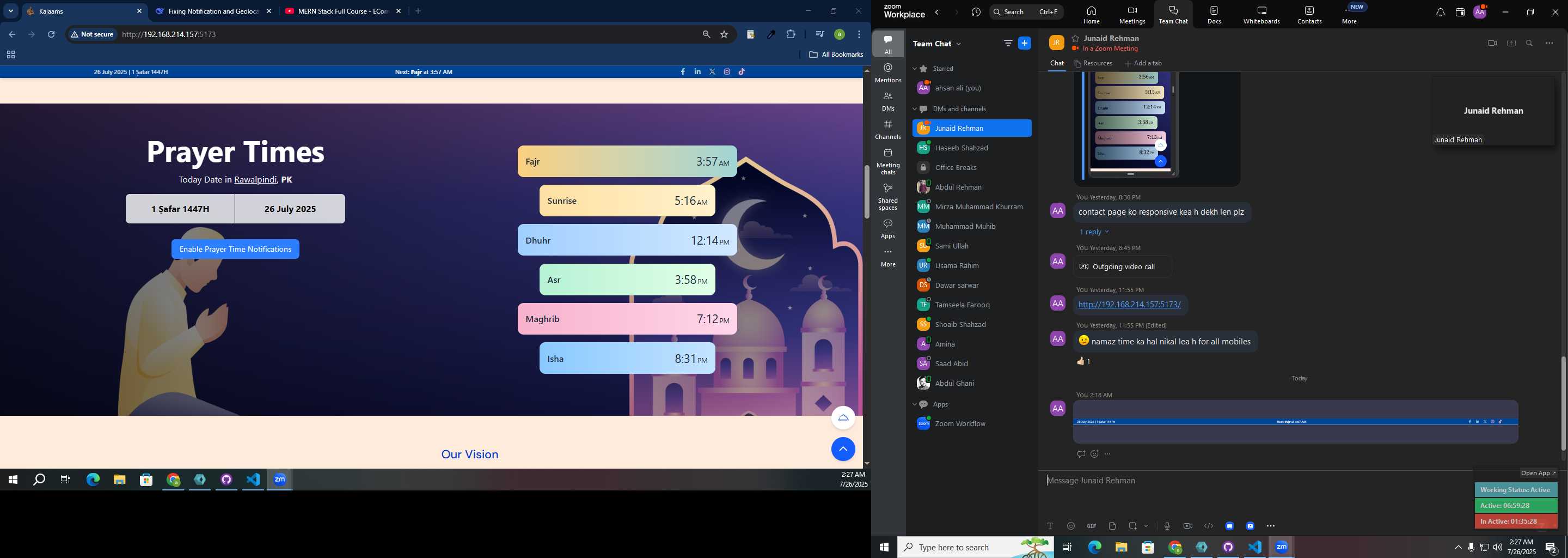Open the Meetings tab in Zoom

coord(1132,15)
